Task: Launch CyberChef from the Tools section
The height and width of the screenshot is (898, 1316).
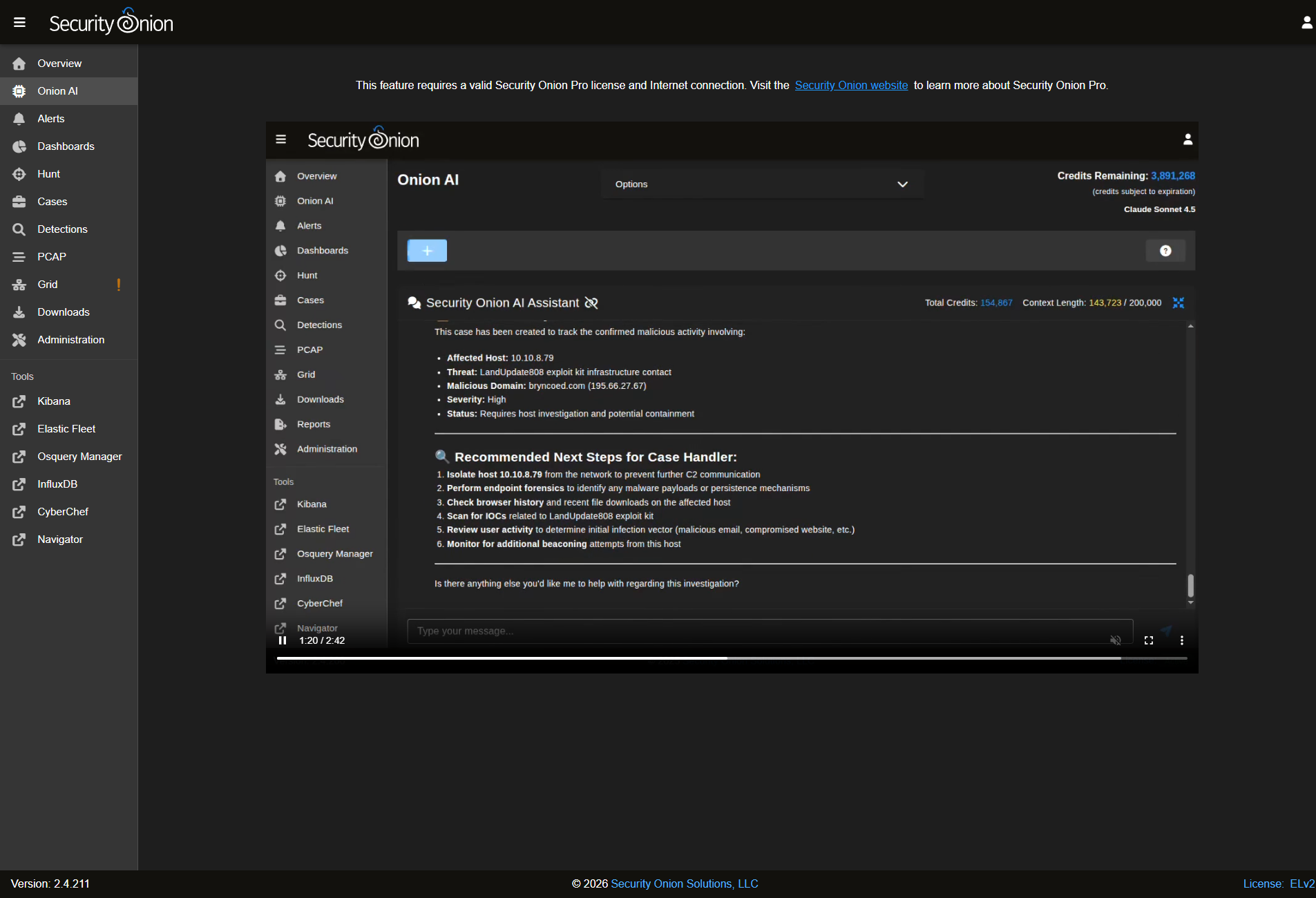Action: (69, 512)
